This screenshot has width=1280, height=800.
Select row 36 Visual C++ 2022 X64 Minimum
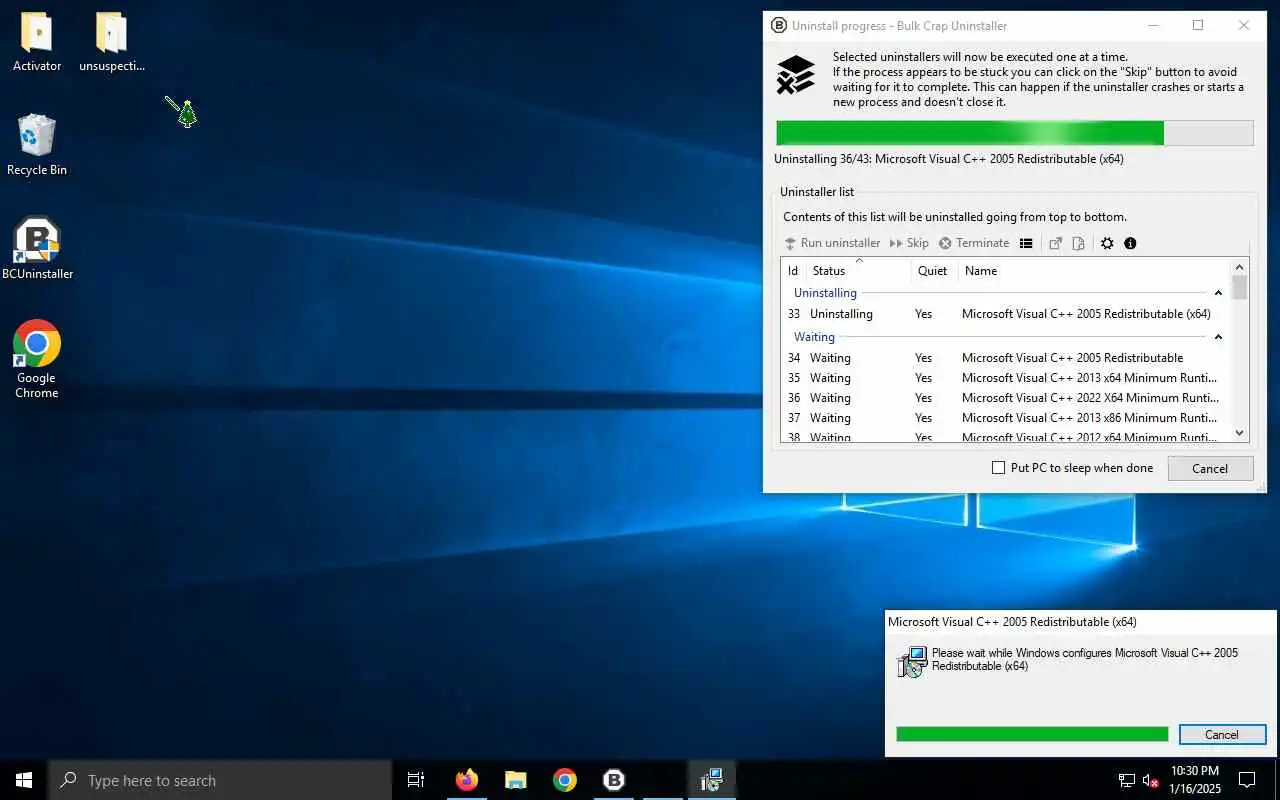click(1005, 398)
